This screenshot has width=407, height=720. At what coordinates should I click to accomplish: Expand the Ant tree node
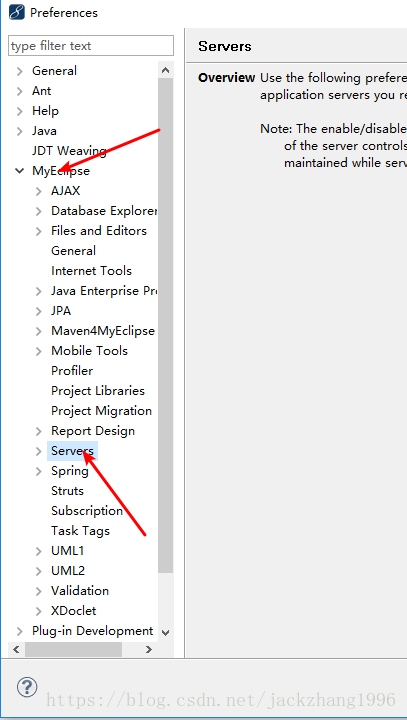(19, 91)
